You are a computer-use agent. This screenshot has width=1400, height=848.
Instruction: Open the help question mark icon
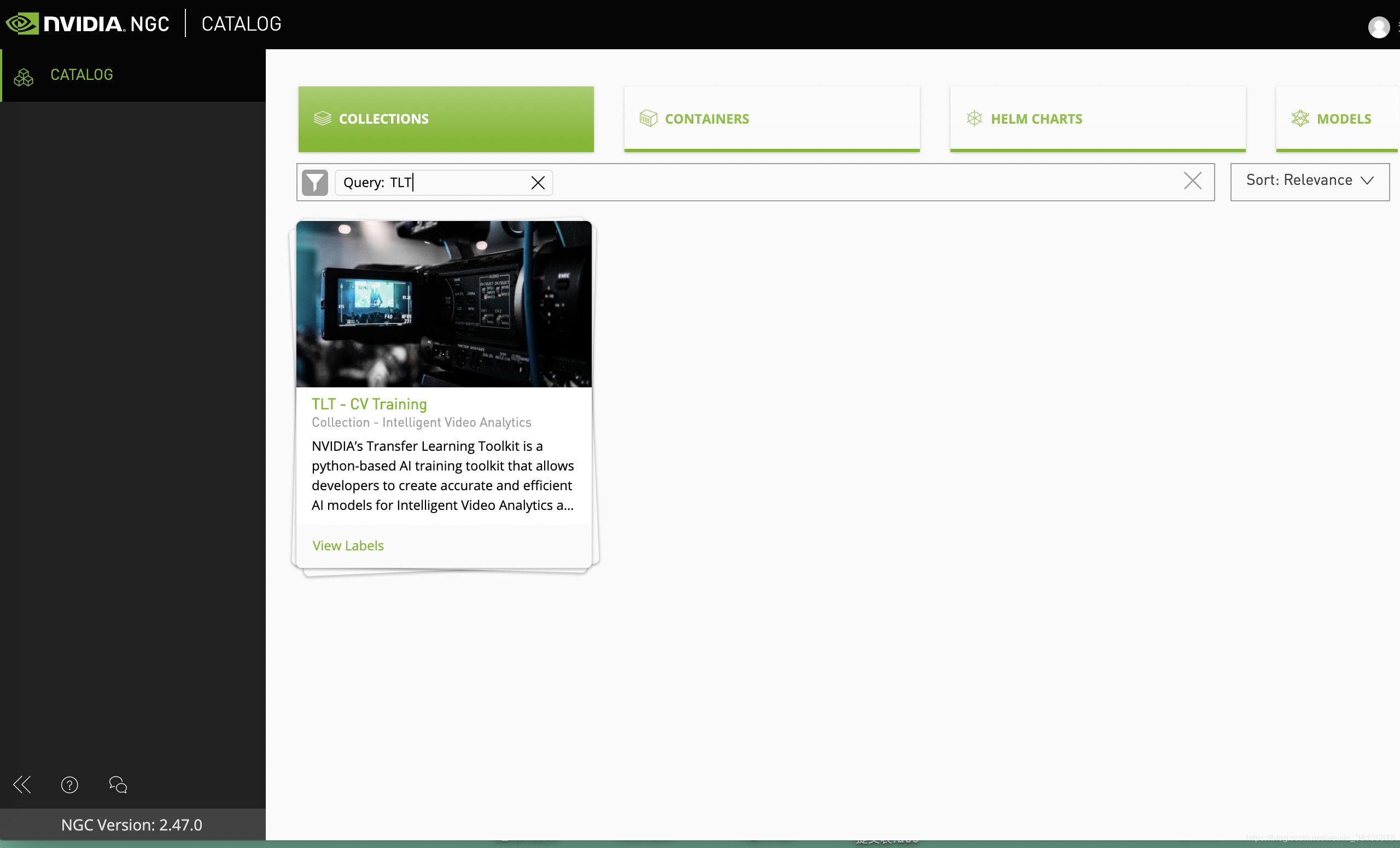point(69,785)
